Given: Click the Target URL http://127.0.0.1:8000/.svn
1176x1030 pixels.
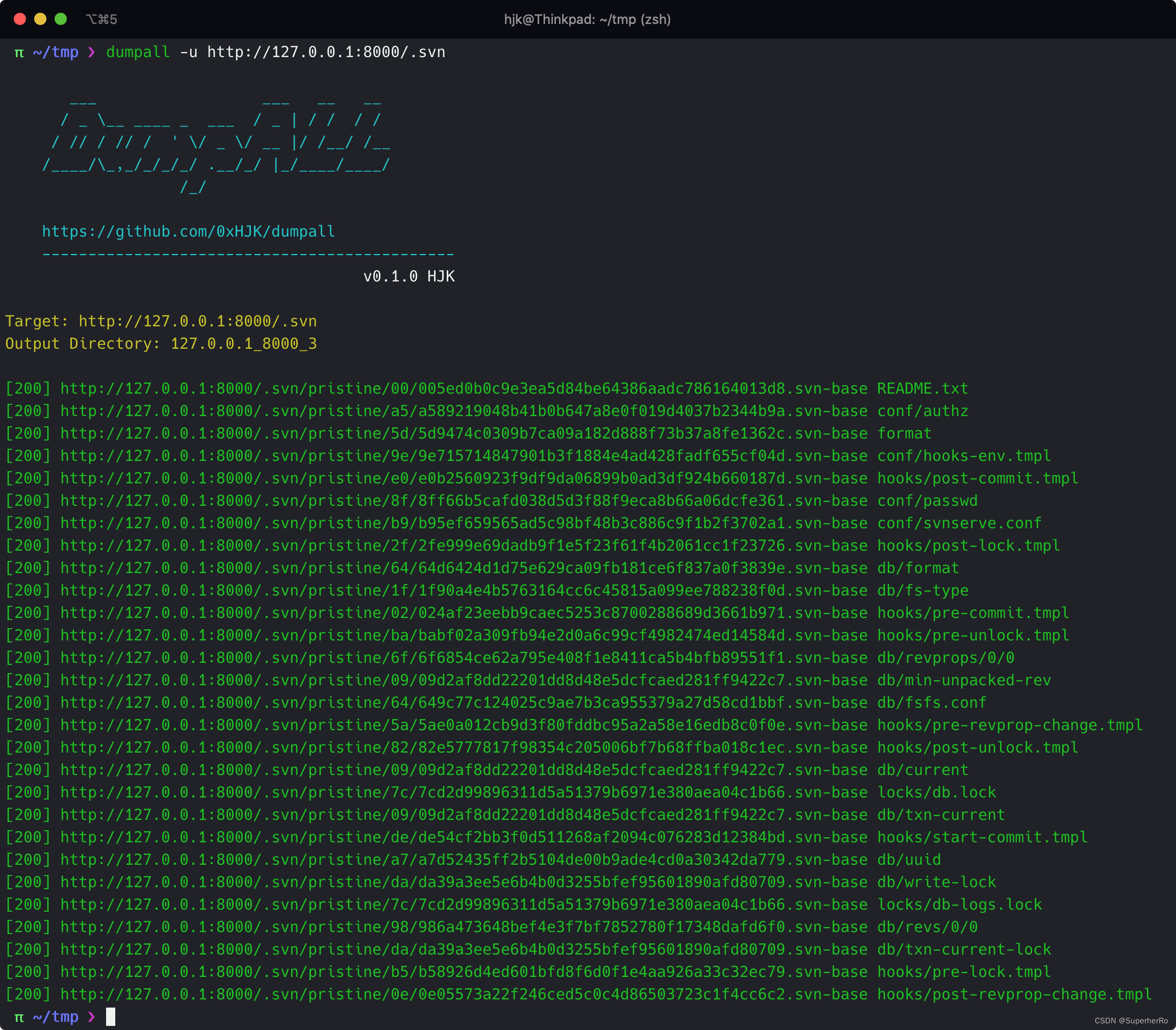Looking at the screenshot, I should click(197, 321).
